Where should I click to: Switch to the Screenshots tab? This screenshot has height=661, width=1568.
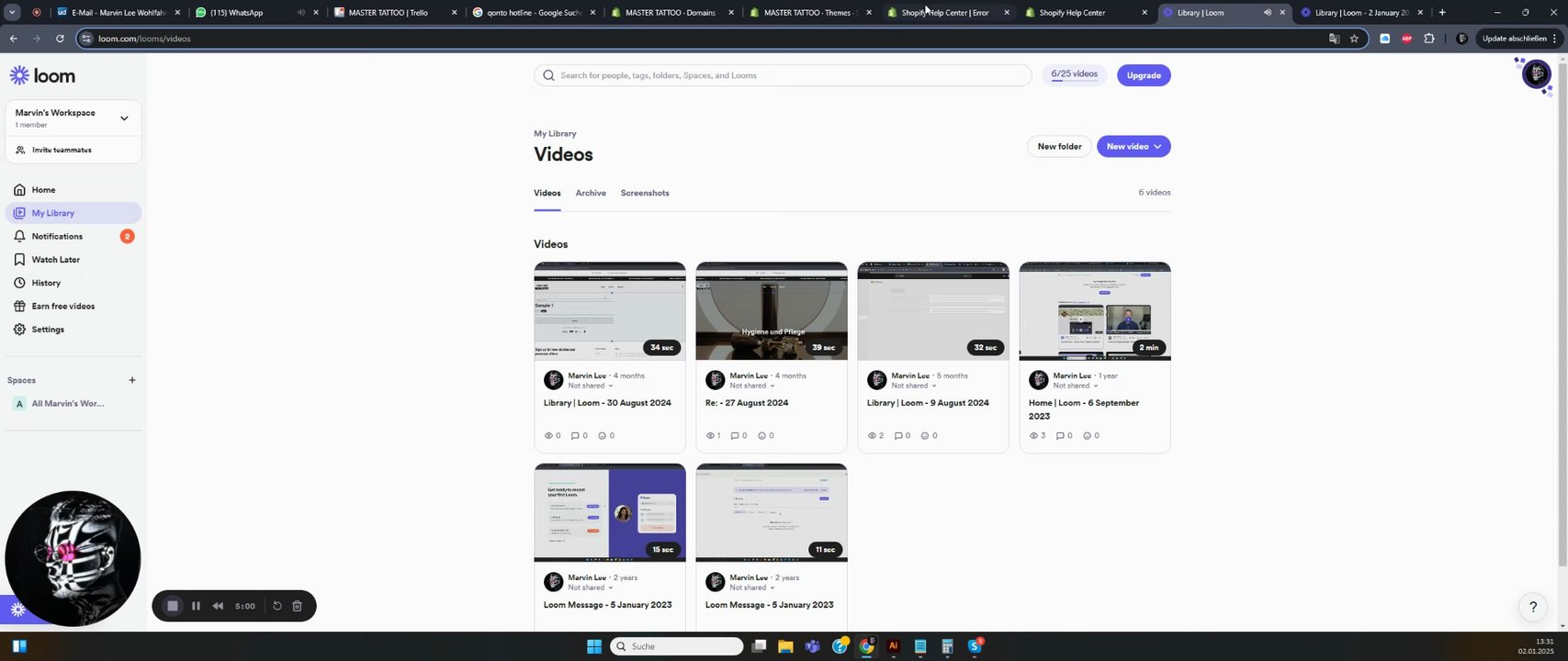click(x=645, y=193)
